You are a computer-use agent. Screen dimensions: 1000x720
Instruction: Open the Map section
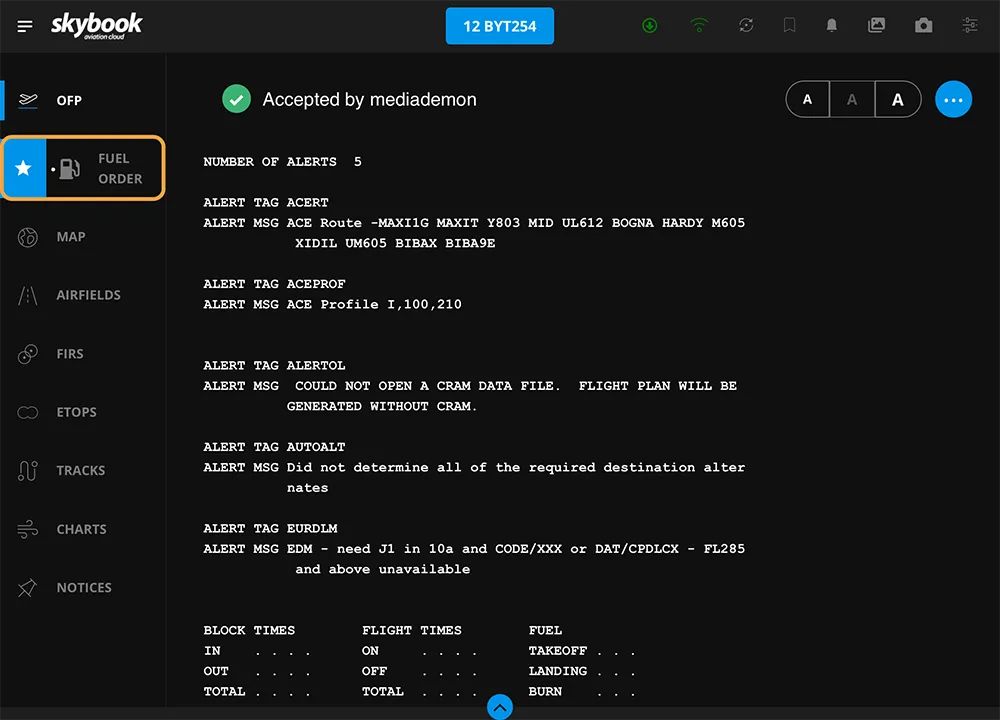coord(70,237)
